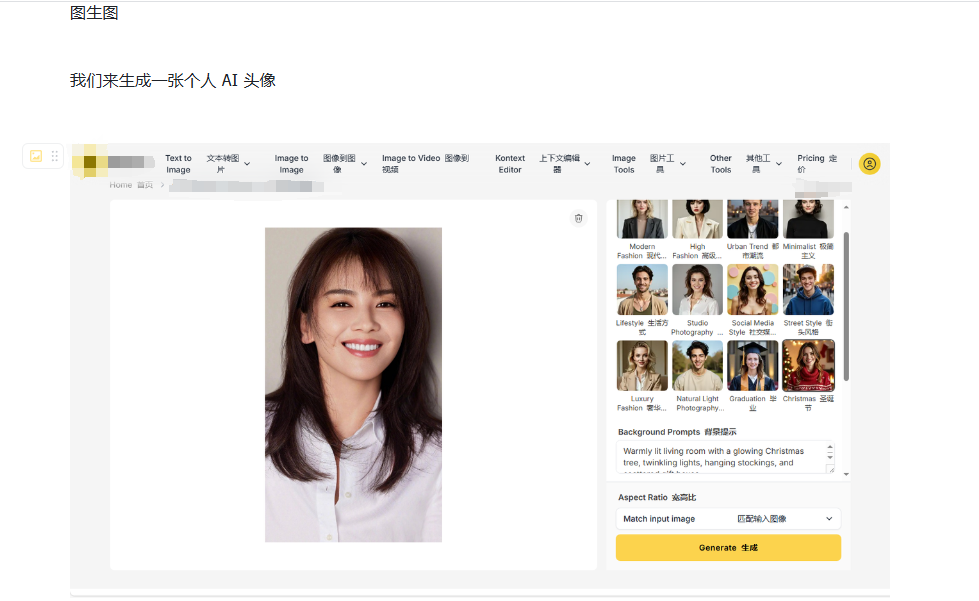Click the six-dot drag handle next to the image
The width and height of the screenshot is (979, 601).
[x=55, y=156]
